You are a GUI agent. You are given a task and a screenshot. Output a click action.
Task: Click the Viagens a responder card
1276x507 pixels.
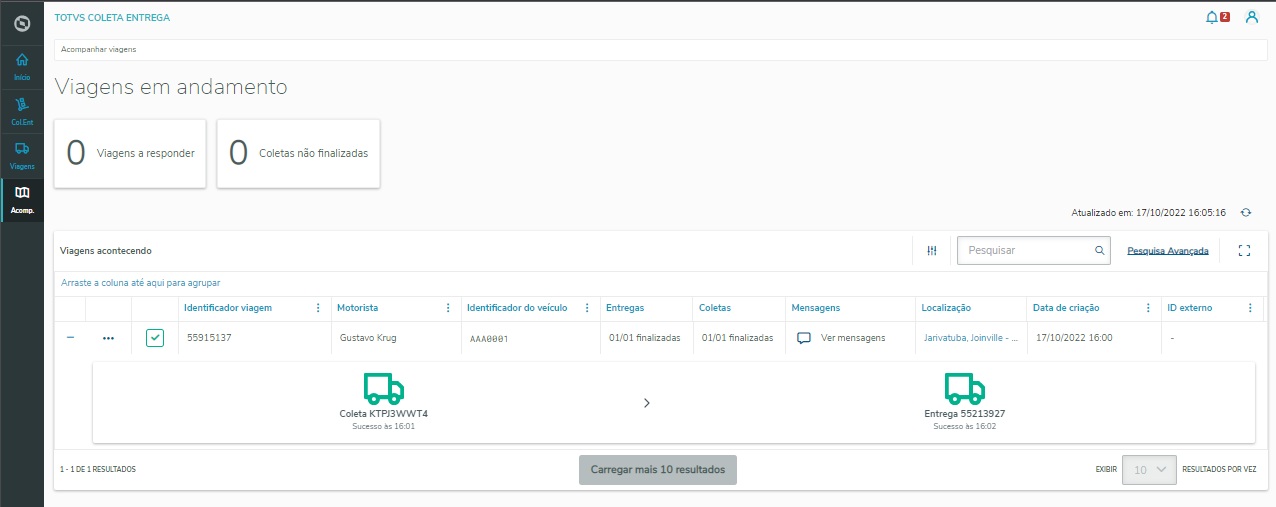pos(130,154)
